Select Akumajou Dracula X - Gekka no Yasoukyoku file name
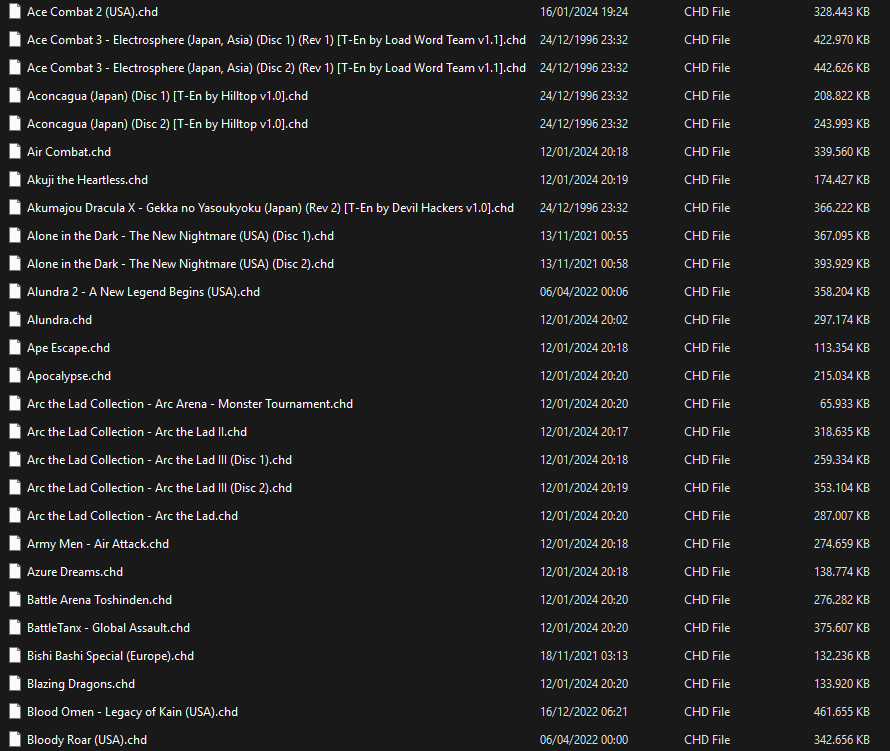Viewport: 890px width, 751px height. click(270, 208)
